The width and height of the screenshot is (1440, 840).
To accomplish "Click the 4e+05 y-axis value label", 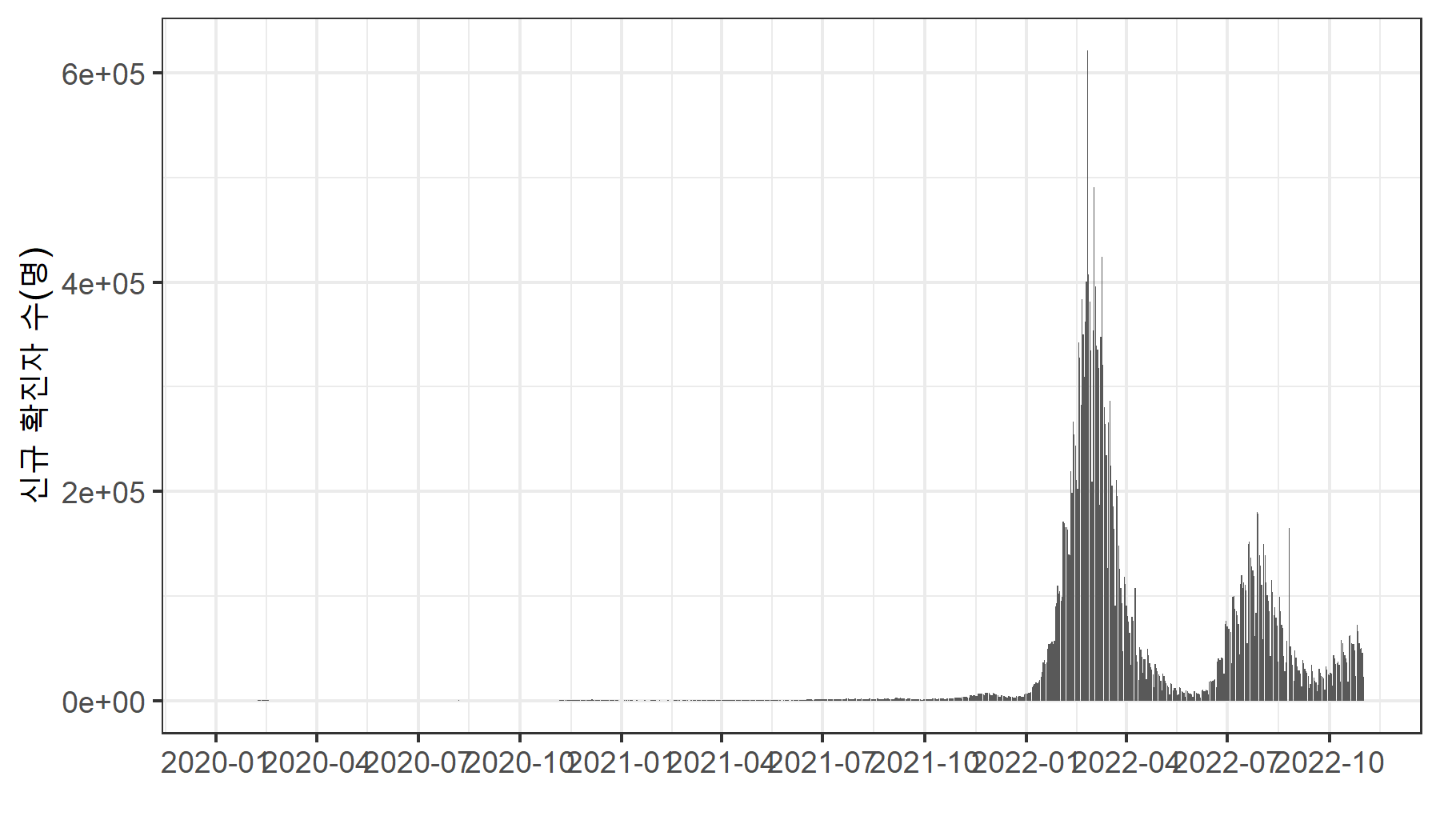I will pyautogui.click(x=102, y=284).
